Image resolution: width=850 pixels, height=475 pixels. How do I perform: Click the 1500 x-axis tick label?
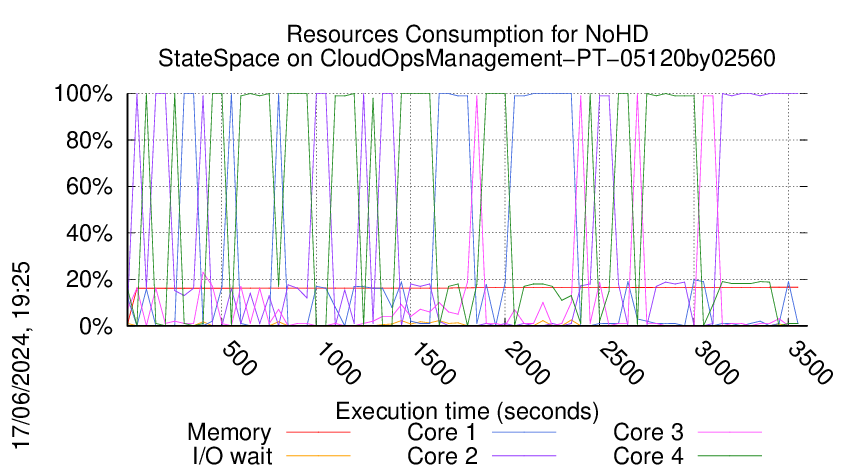pyautogui.click(x=432, y=363)
